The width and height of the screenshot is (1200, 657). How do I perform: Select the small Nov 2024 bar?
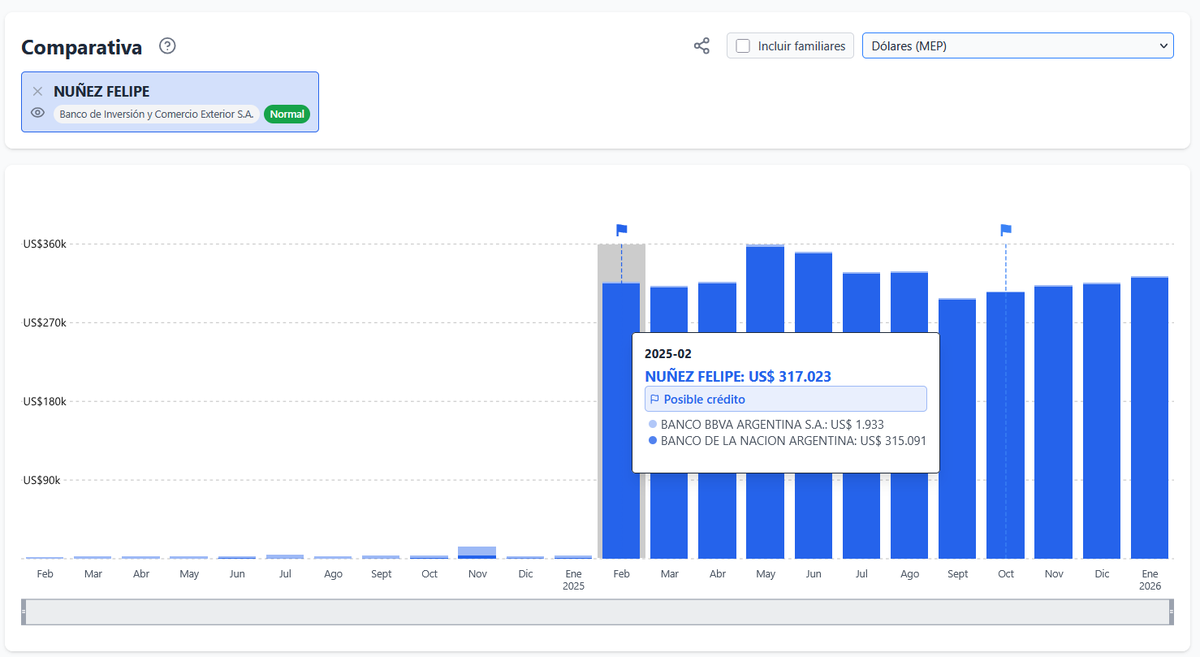coord(477,552)
